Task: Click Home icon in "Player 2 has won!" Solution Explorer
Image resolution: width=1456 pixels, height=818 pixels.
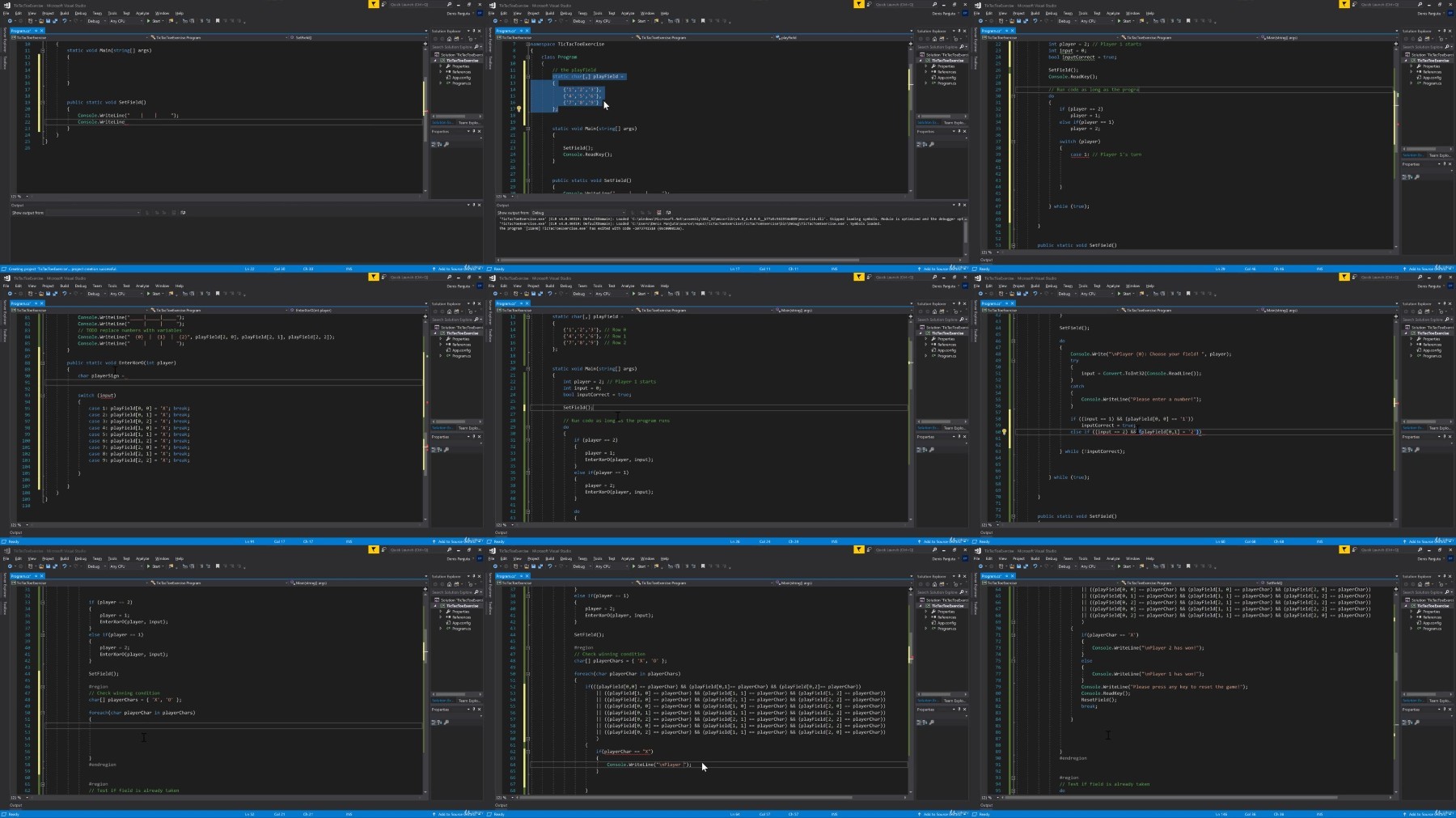Action: coord(1420,583)
